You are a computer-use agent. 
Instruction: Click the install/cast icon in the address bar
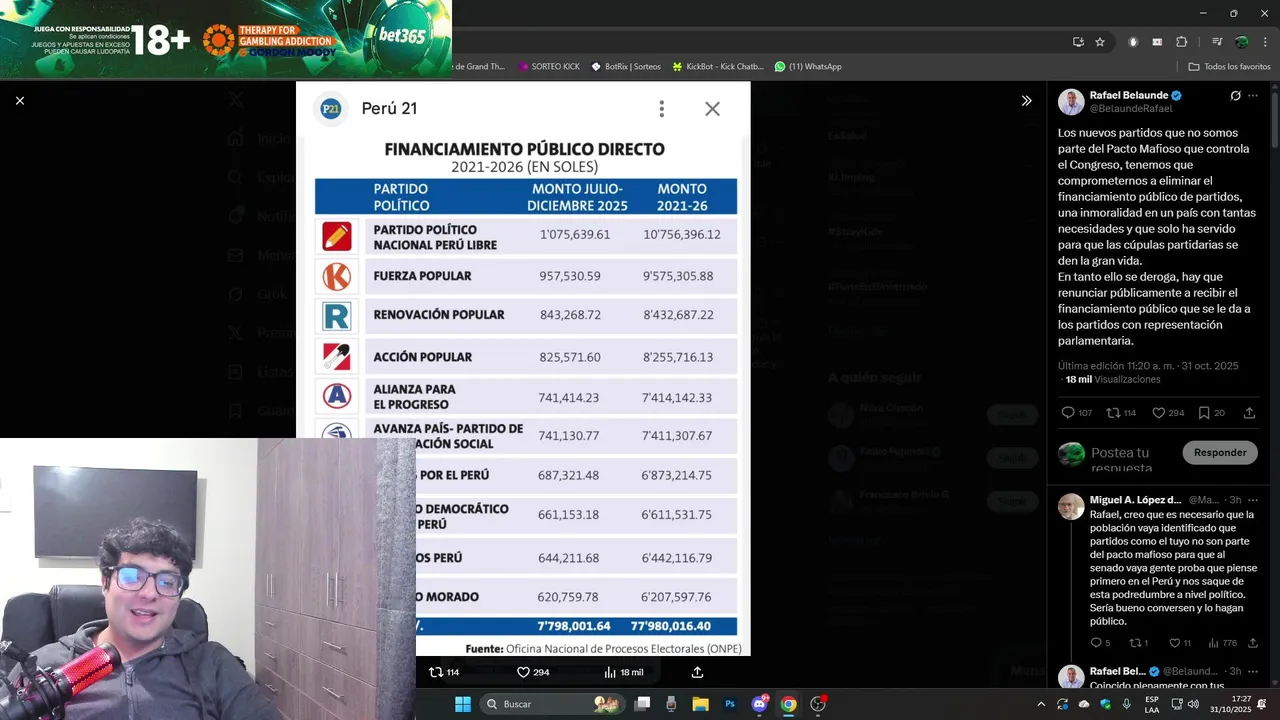point(1078,42)
